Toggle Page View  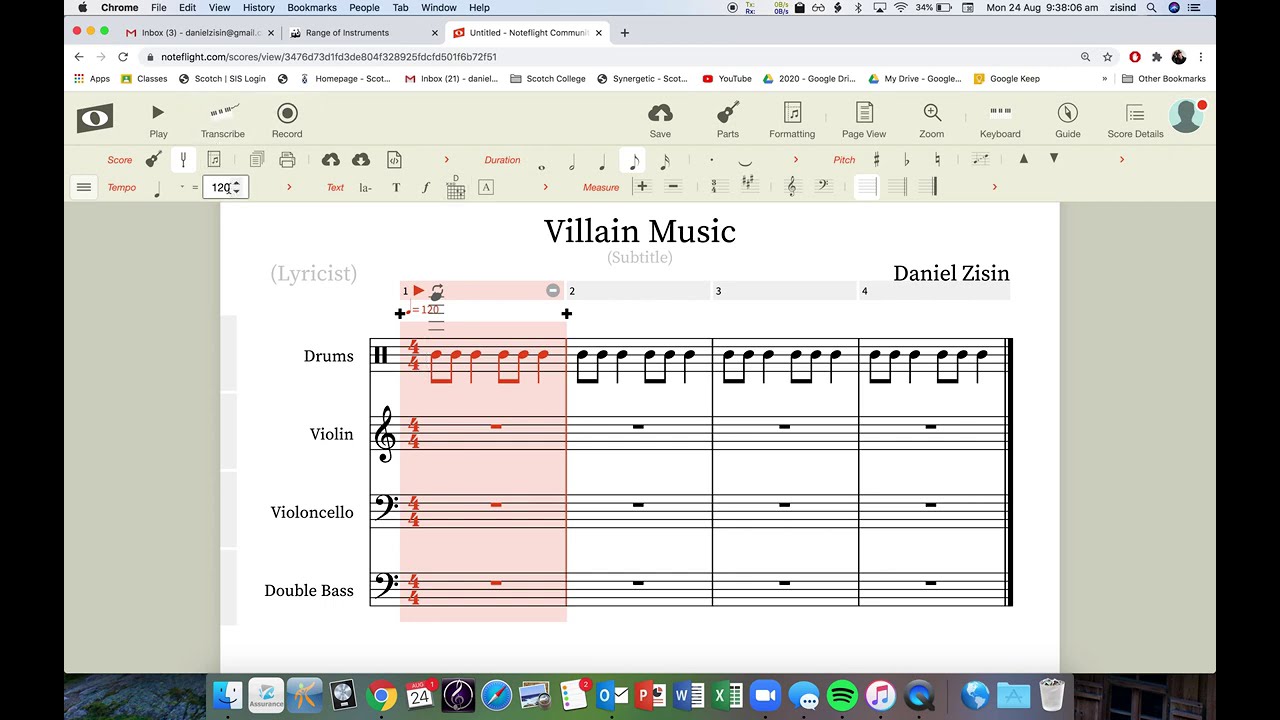[864, 120]
